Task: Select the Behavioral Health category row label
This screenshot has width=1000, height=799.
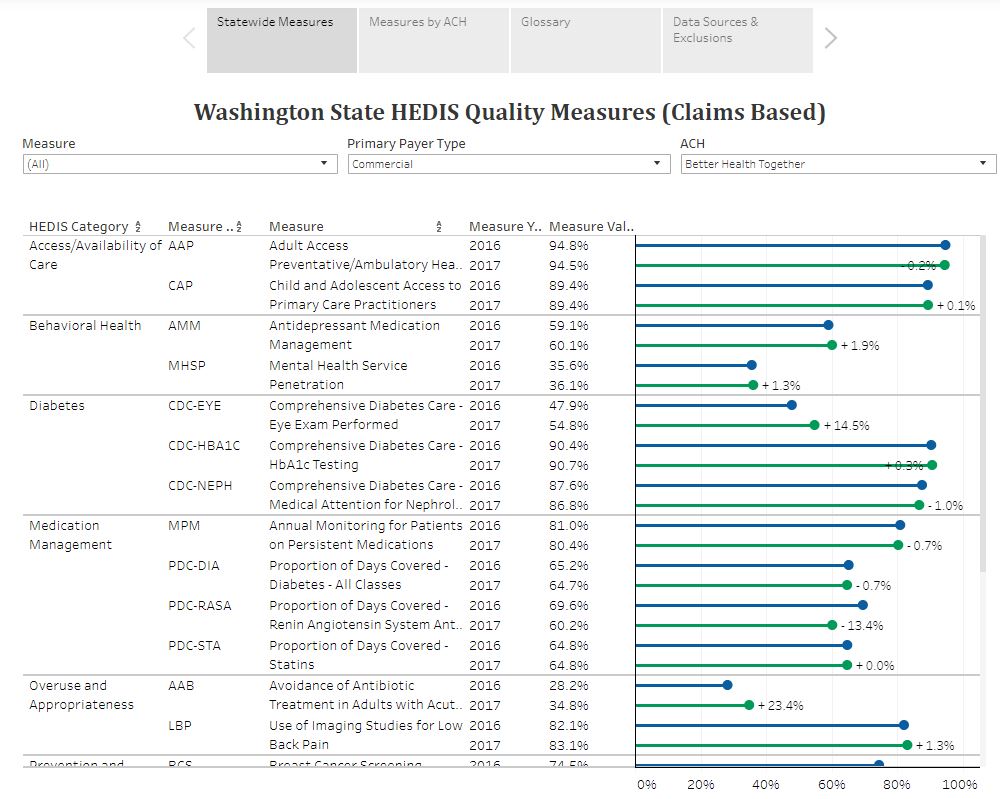Action: pos(85,325)
